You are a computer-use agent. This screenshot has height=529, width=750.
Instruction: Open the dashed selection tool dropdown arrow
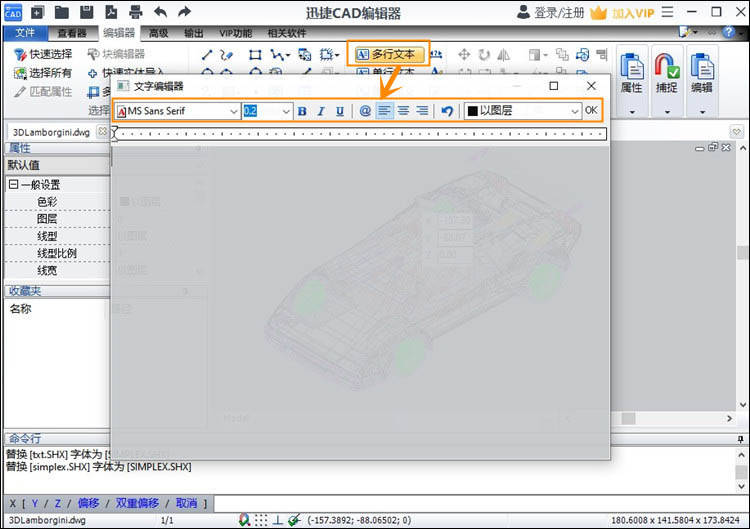point(337,55)
